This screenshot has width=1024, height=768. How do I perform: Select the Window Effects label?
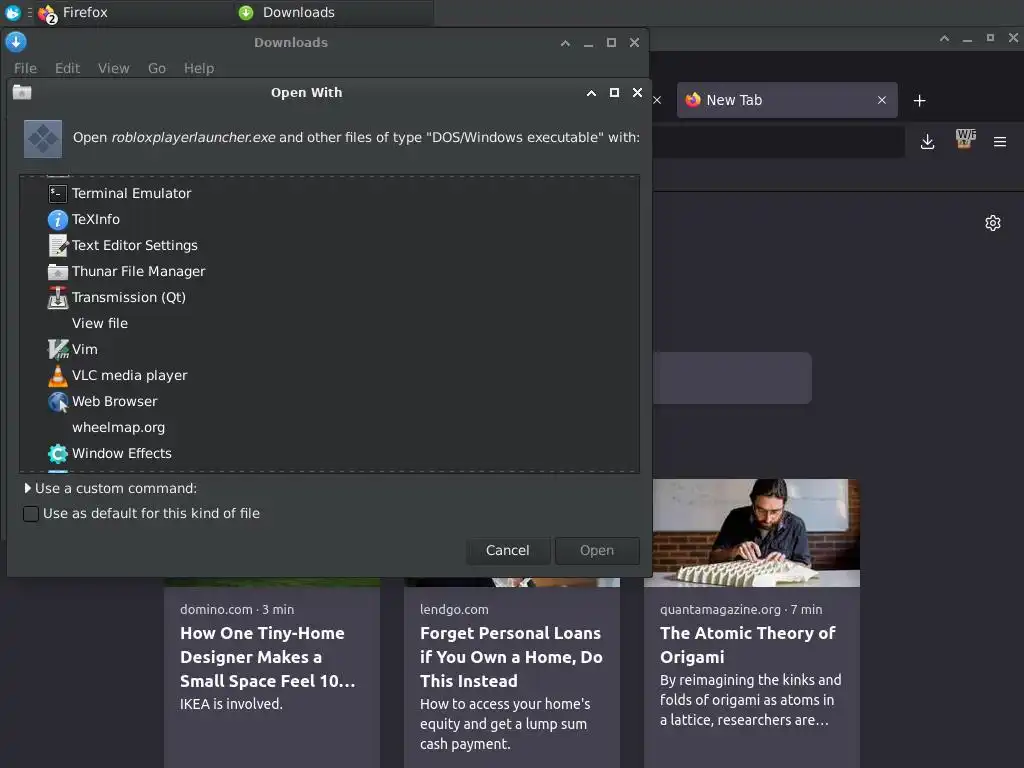pyautogui.click(x=121, y=453)
